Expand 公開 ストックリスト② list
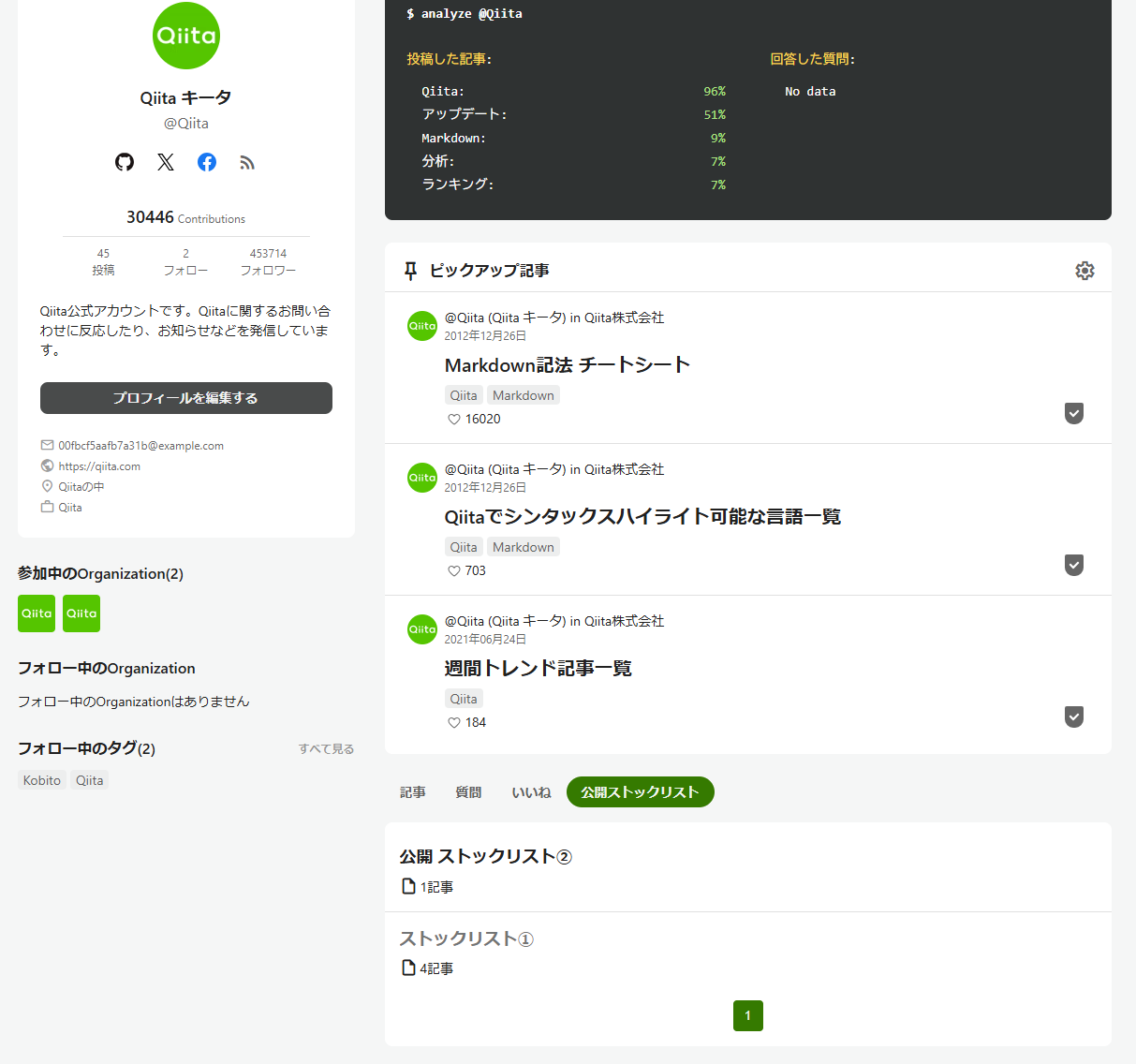The width and height of the screenshot is (1136, 1064). pyautogui.click(x=485, y=855)
